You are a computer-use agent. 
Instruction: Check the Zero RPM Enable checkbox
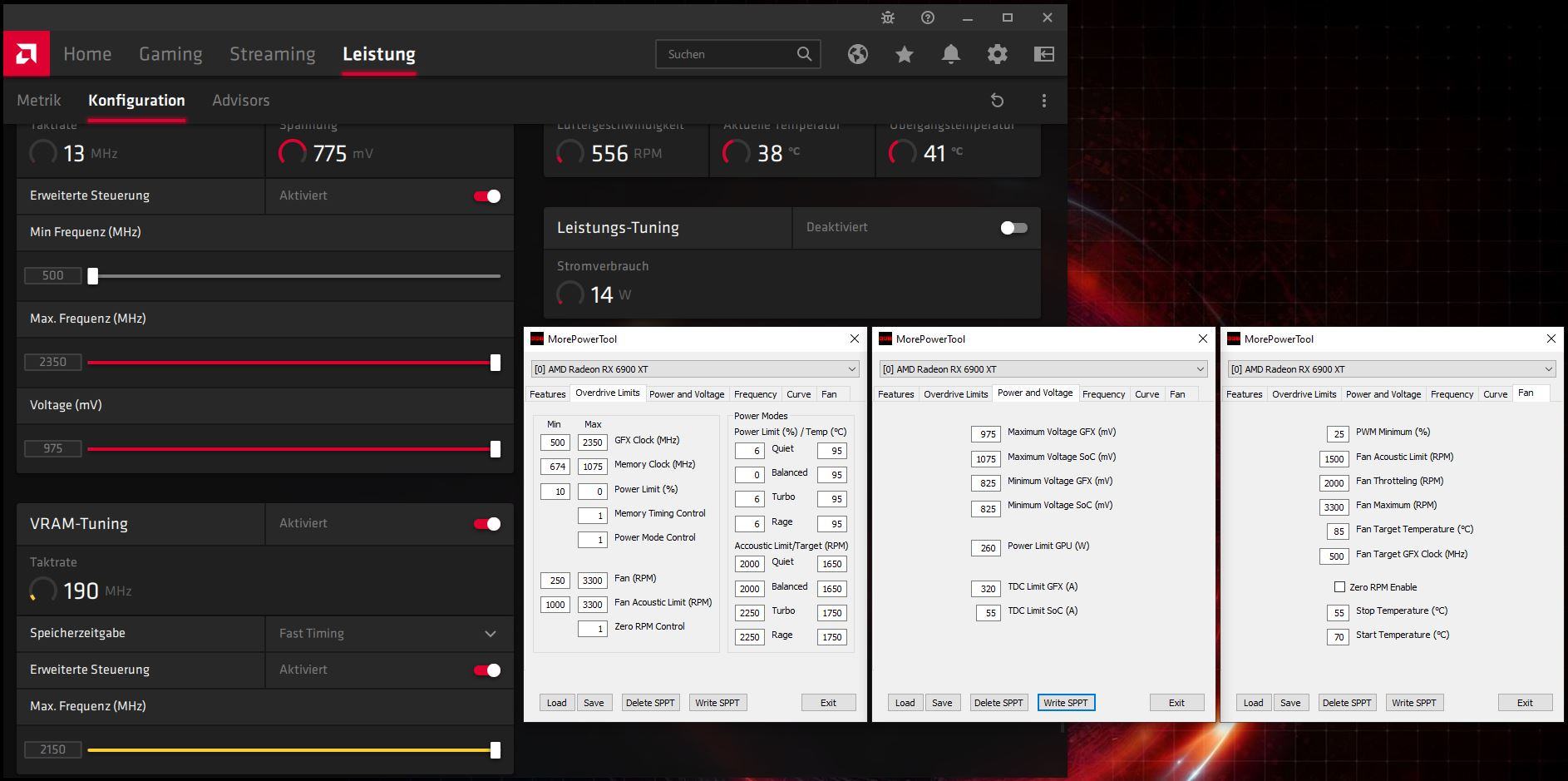1339,586
